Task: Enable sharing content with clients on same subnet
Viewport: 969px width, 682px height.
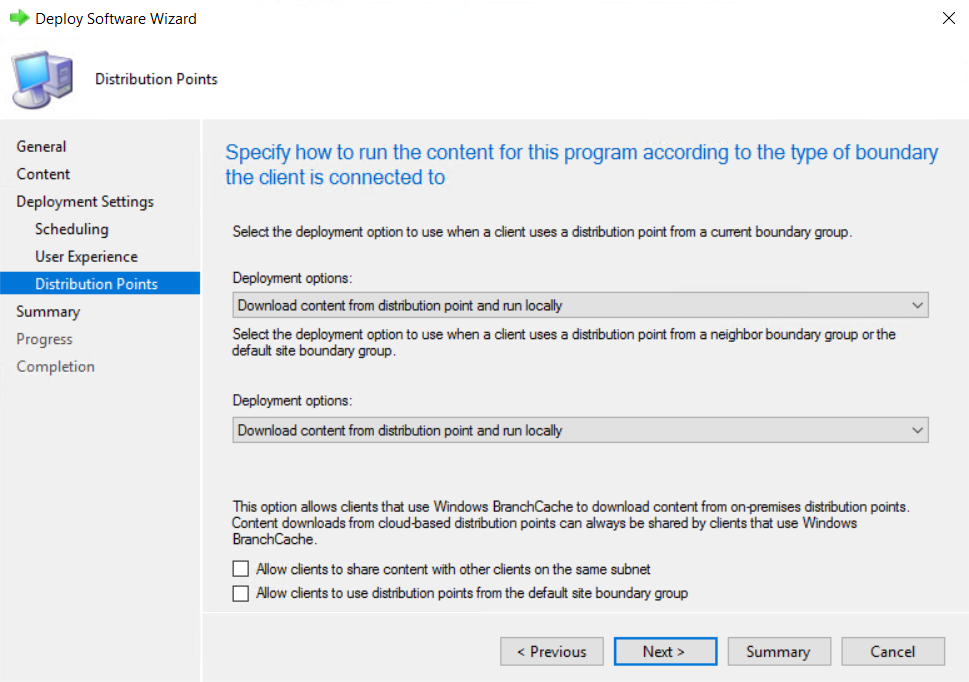Action: pyautogui.click(x=240, y=569)
